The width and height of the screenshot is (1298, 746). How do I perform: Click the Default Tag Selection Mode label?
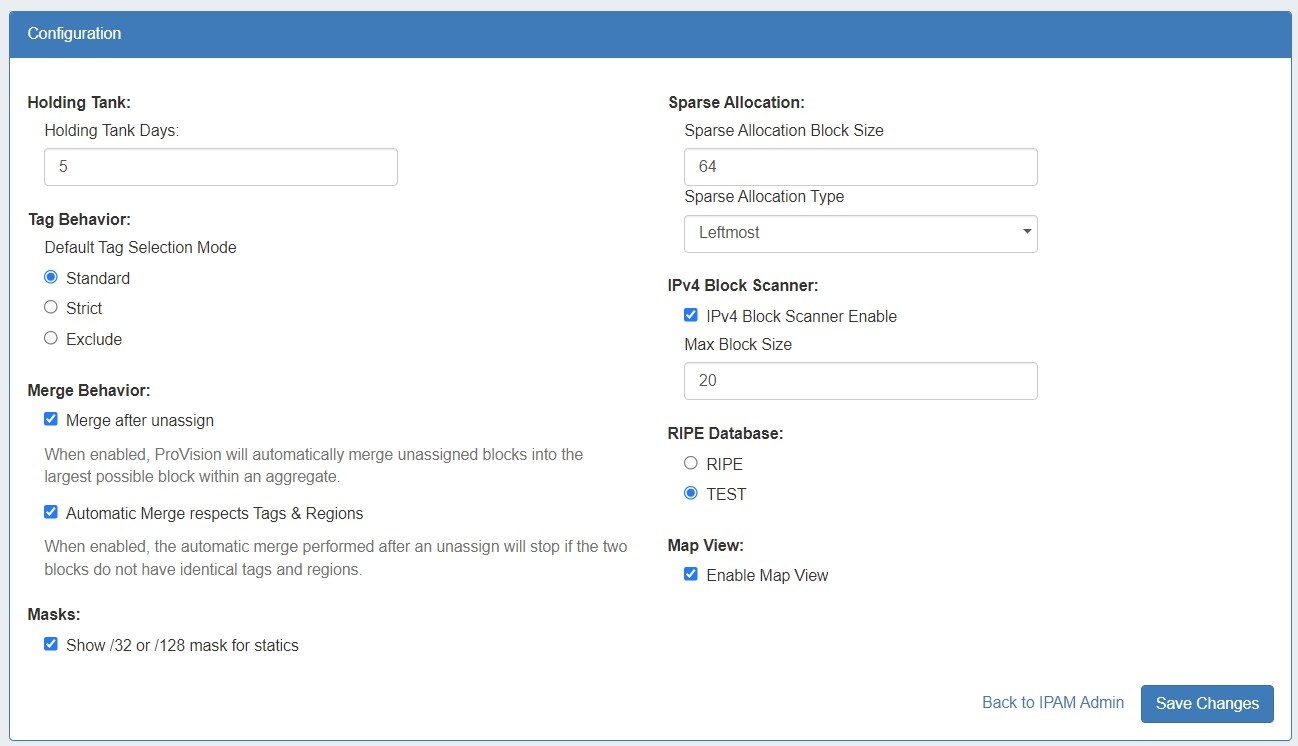[140, 247]
